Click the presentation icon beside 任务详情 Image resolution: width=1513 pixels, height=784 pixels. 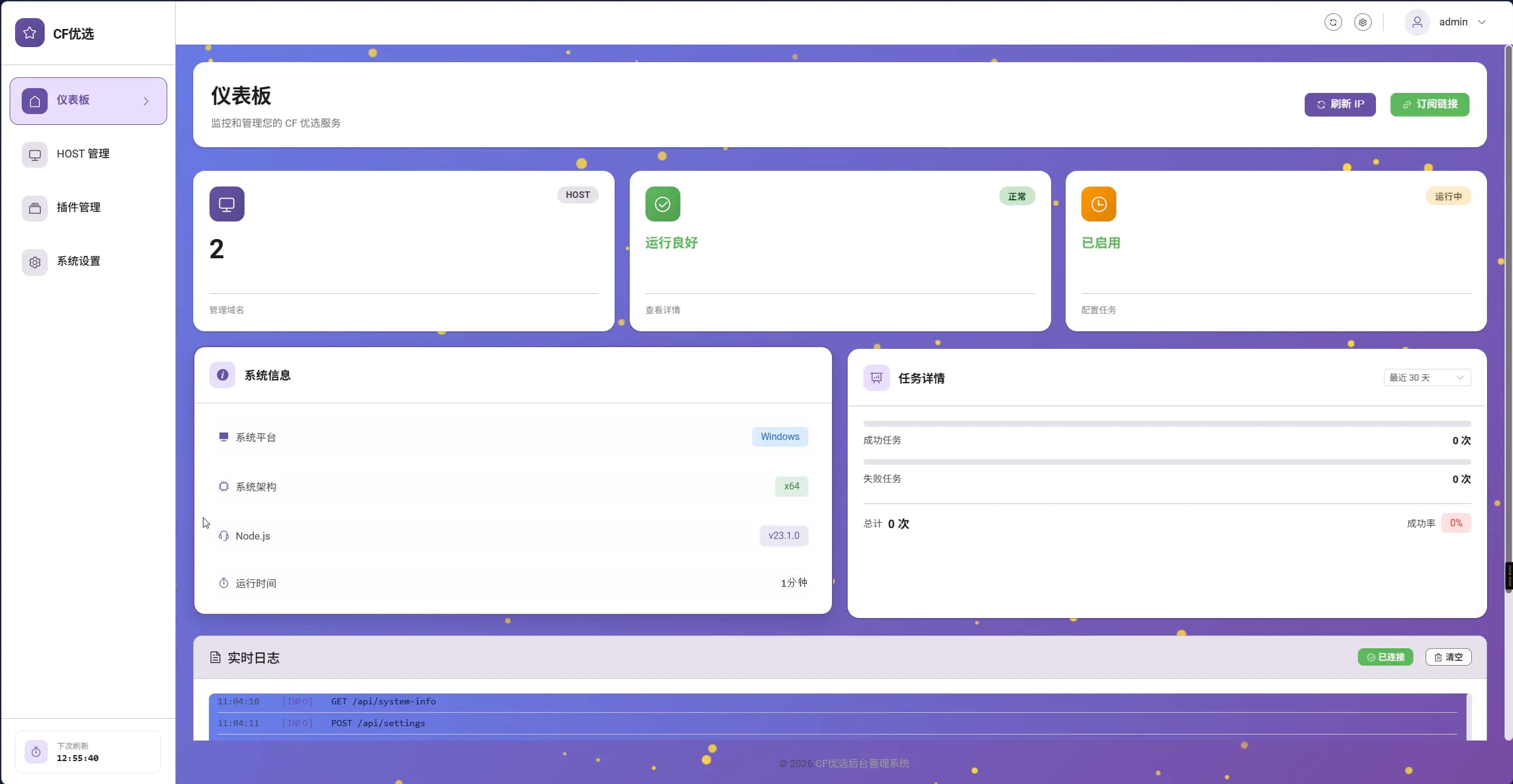pyautogui.click(x=876, y=378)
